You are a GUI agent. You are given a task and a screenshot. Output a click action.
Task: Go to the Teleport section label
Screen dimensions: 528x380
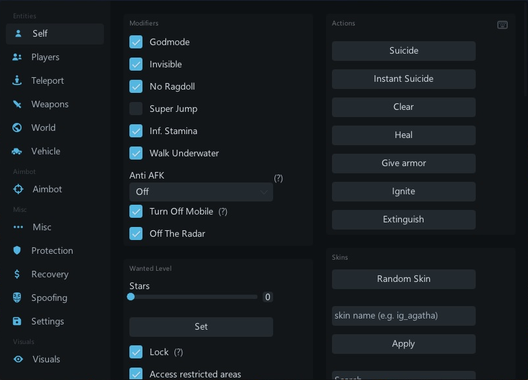coord(47,81)
